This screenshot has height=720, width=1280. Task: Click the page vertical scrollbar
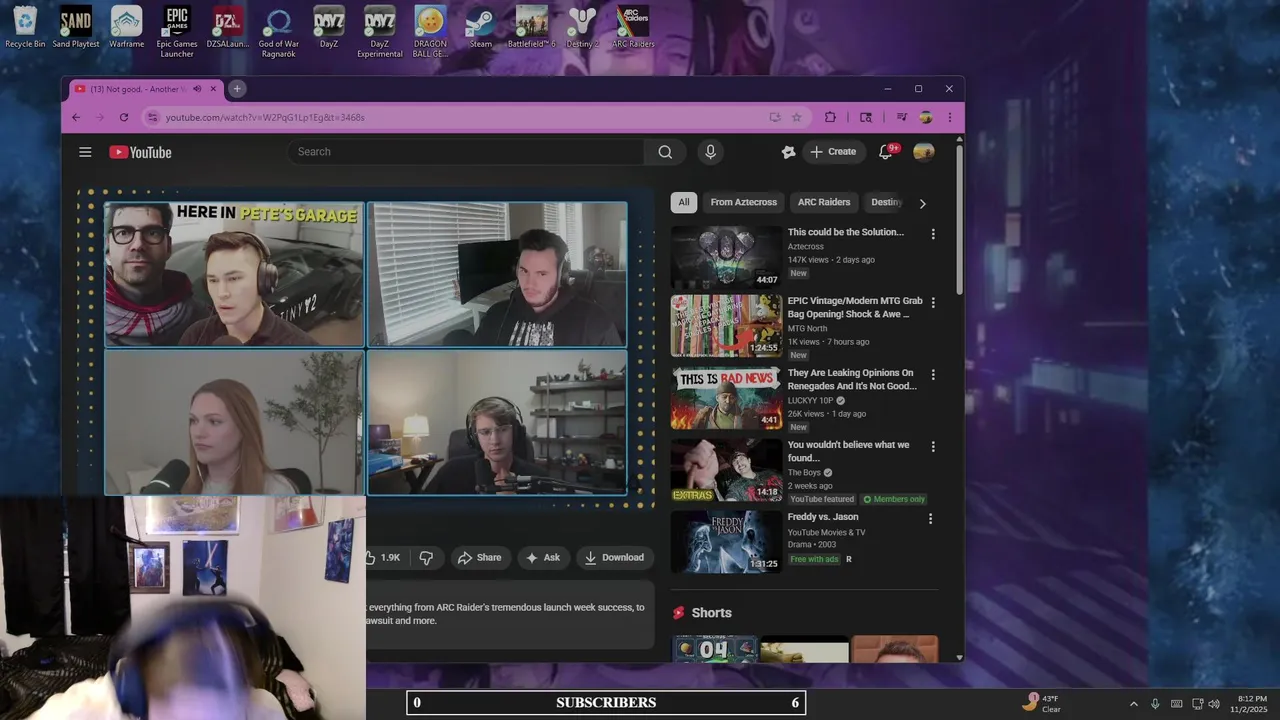coord(960,220)
